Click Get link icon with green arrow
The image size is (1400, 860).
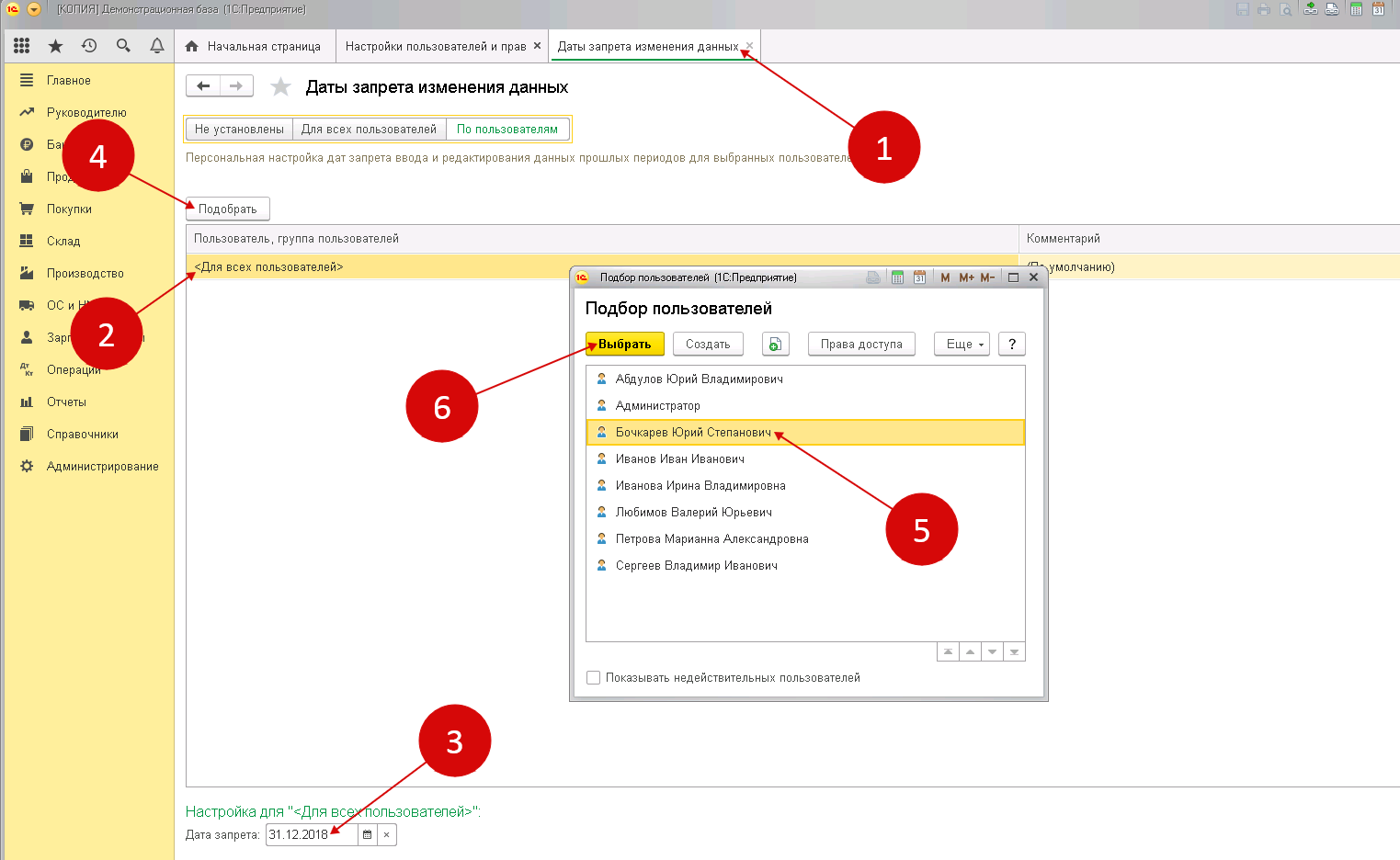click(x=1310, y=9)
